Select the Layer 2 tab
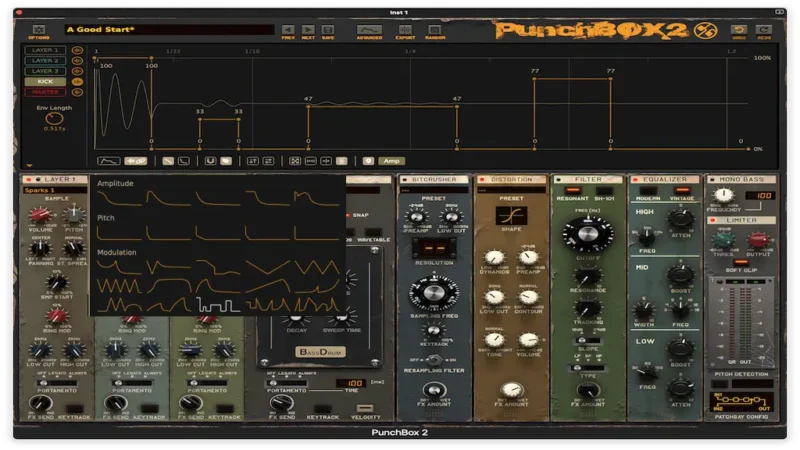800x450 pixels. tap(45, 61)
